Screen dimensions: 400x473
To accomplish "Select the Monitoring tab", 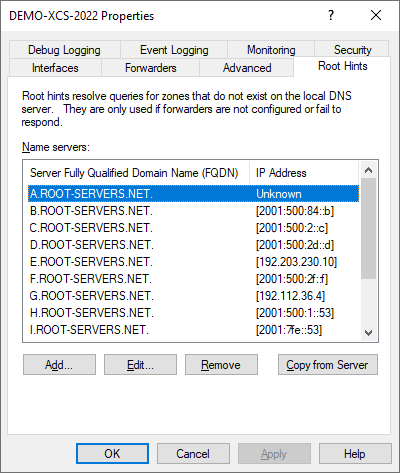I will click(271, 50).
